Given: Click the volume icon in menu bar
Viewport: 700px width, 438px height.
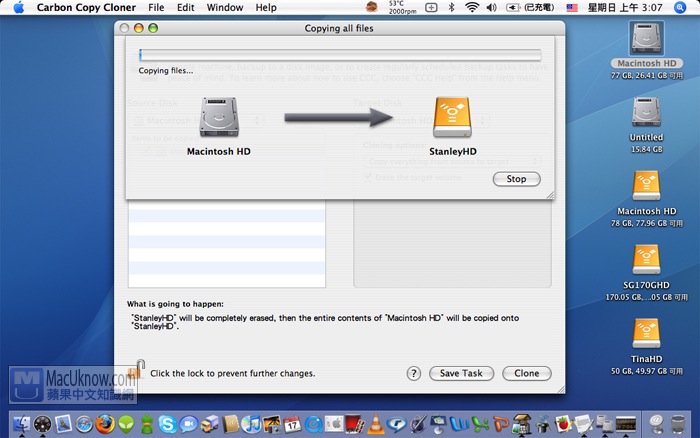Looking at the screenshot, I should tap(492, 8).
